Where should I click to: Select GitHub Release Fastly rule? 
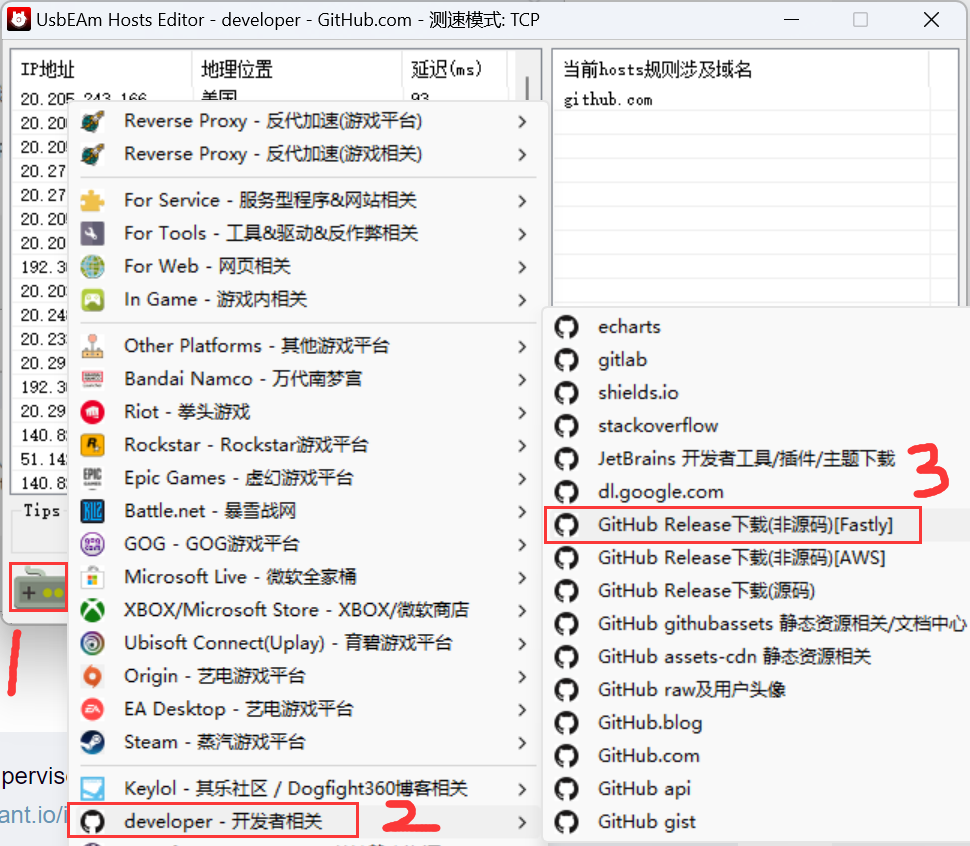click(757, 525)
